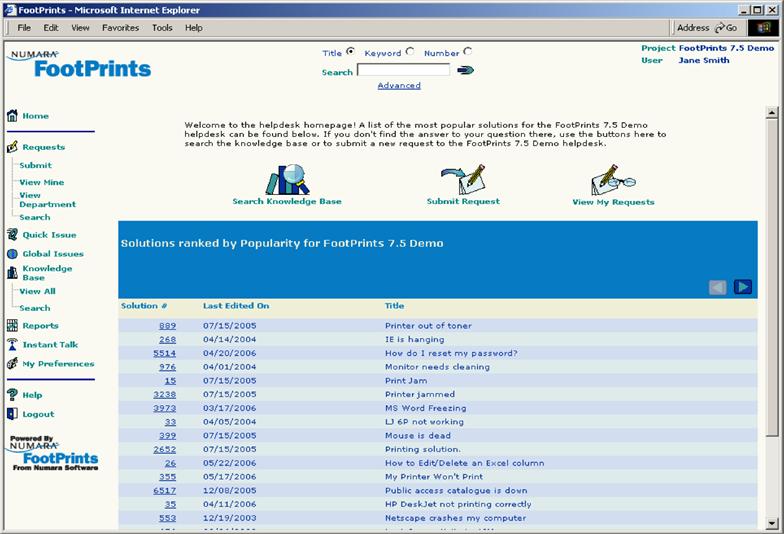The image size is (784, 534).
Task: Click Numara FootPrints logo at top
Action: click(80, 63)
